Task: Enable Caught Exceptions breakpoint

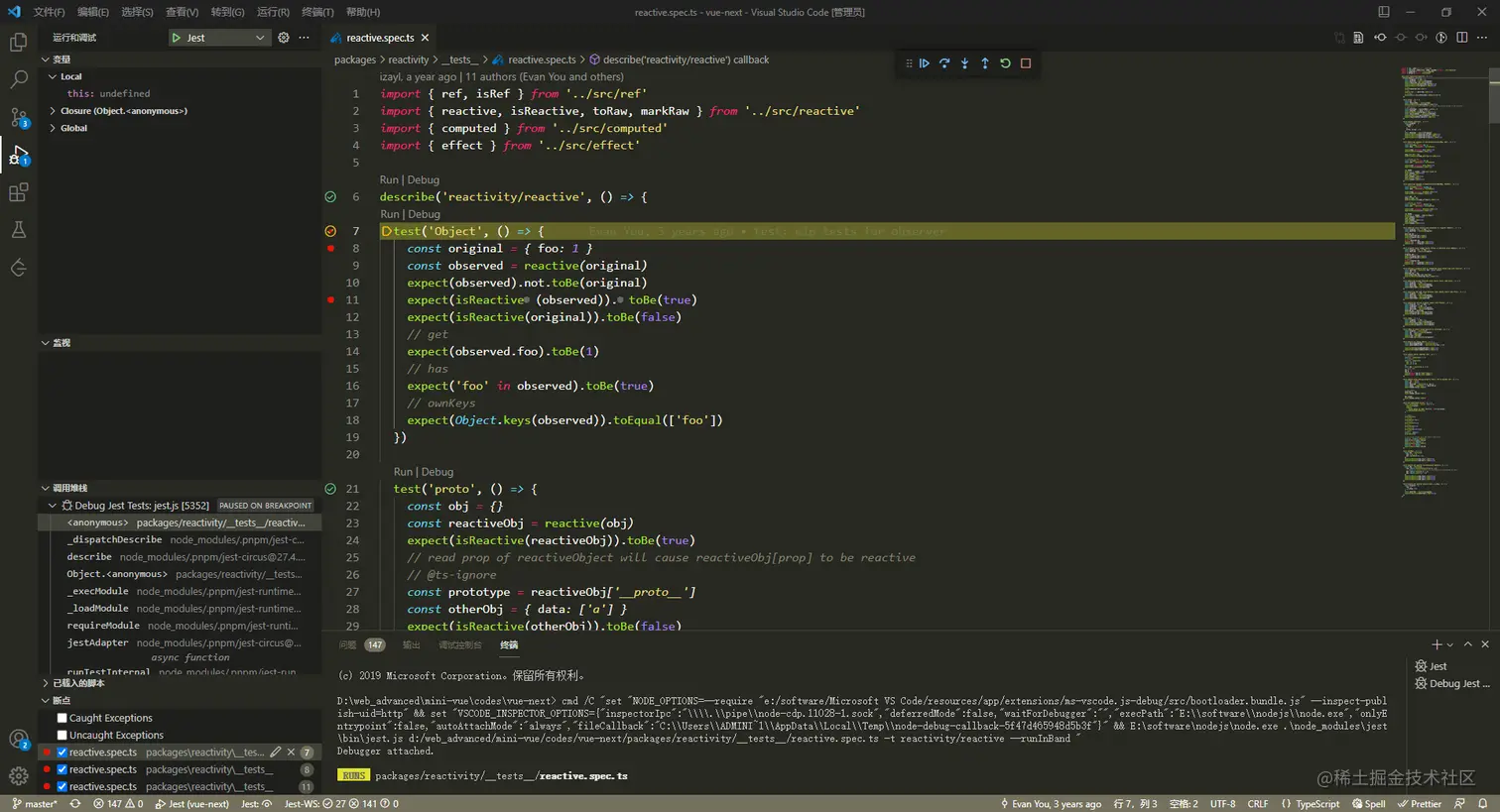Action: (x=62, y=718)
